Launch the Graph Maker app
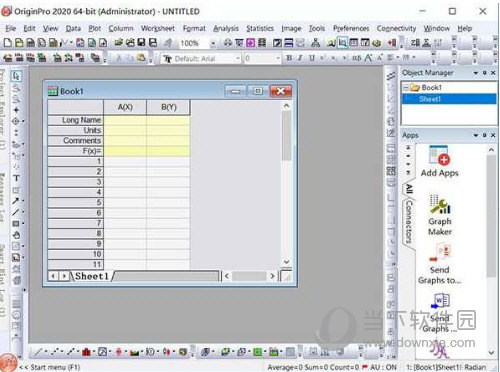This screenshot has width=500, height=372. pyautogui.click(x=440, y=215)
